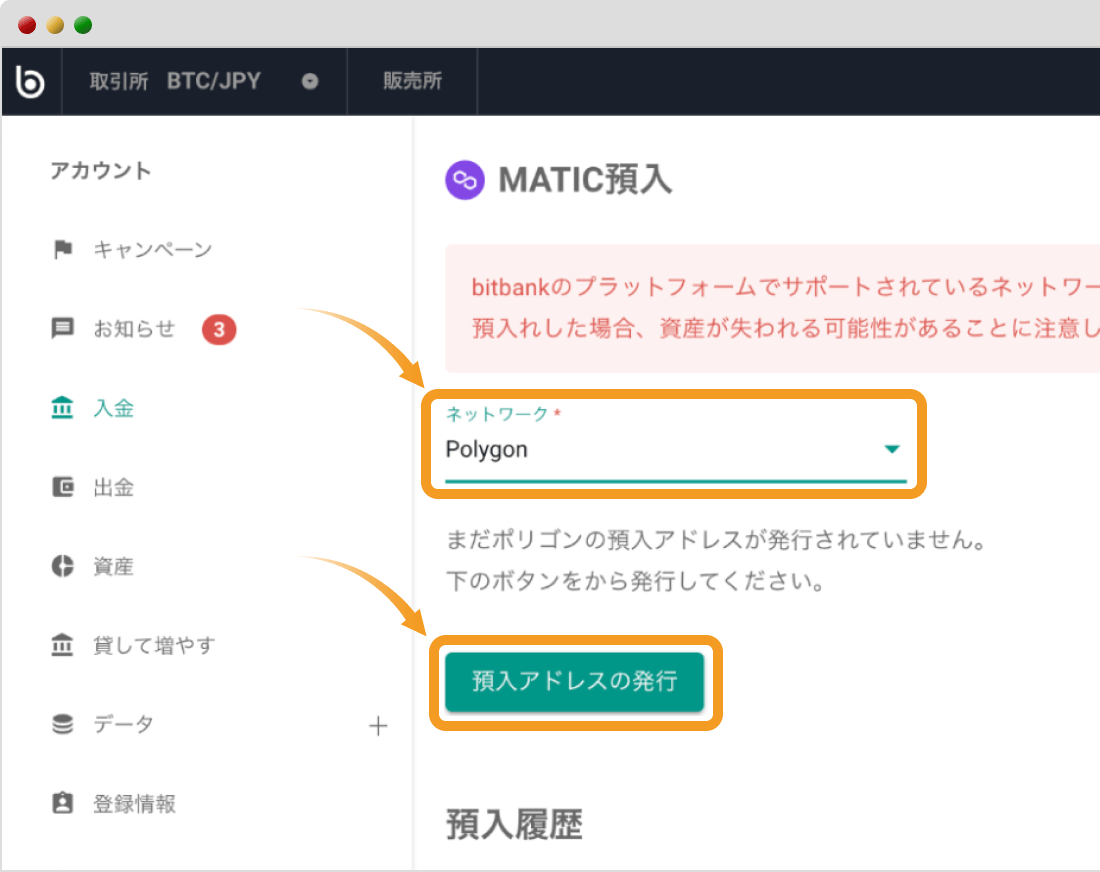This screenshot has width=1100, height=872.
Task: Click the Polygon network dropdown arrow
Action: pos(892,449)
